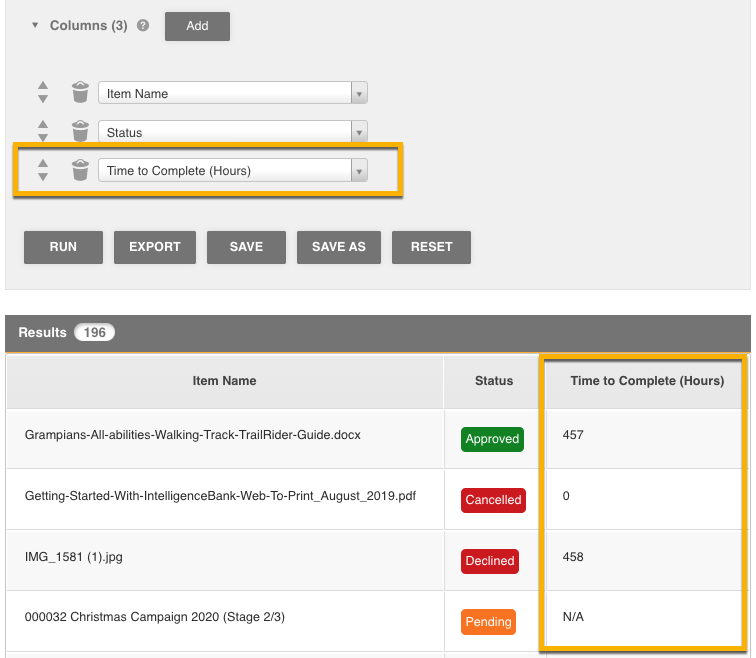Click the SAVE AS button
This screenshot has width=756, height=658.
click(x=339, y=247)
